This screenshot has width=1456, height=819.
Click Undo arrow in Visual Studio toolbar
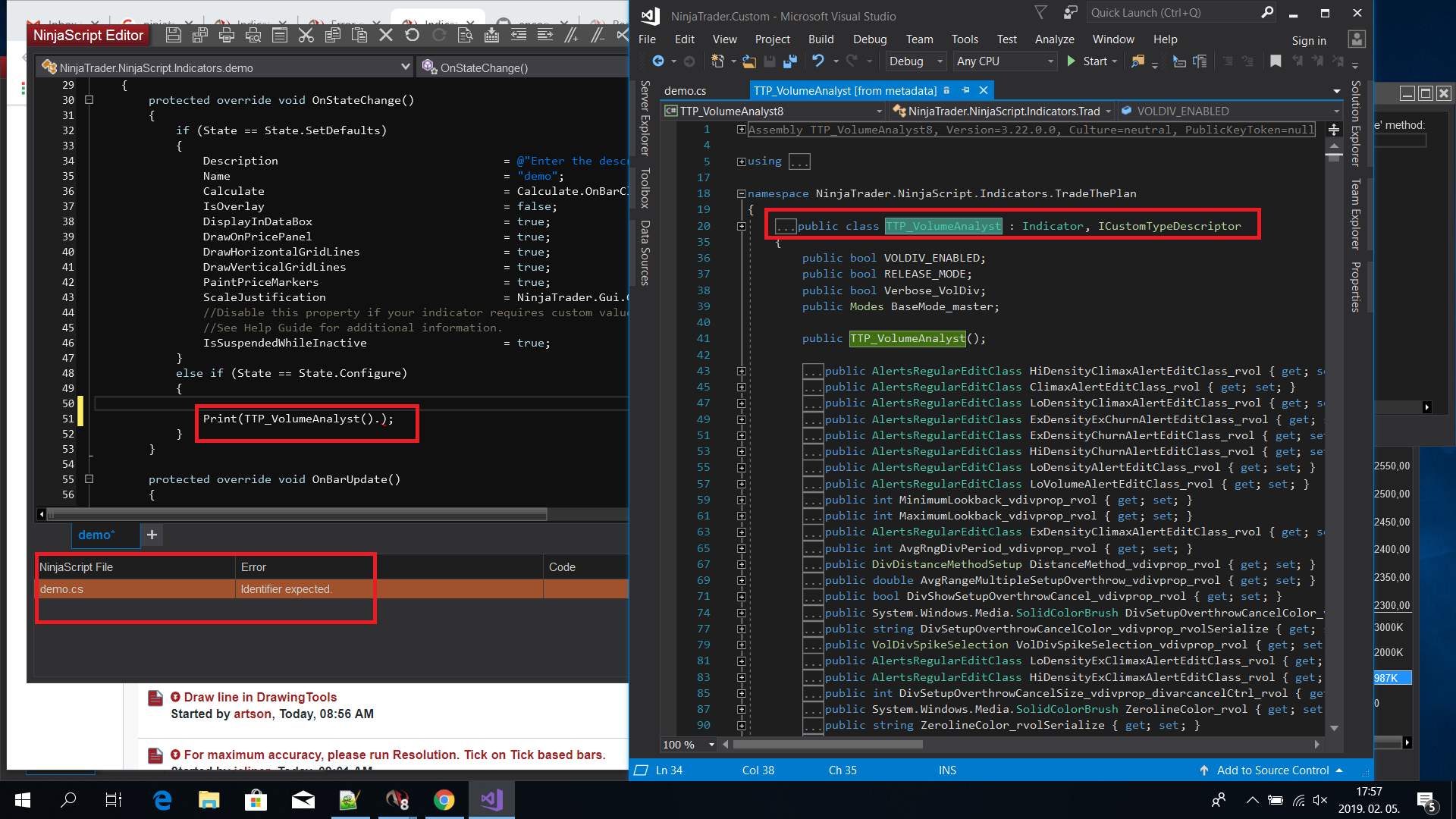[817, 61]
